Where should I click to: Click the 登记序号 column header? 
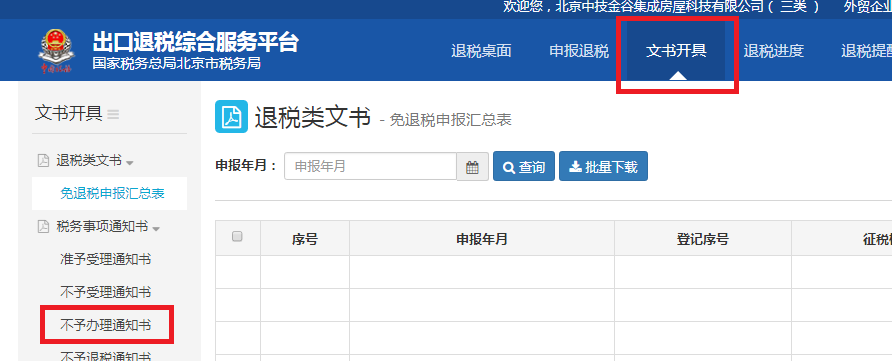coord(703,239)
